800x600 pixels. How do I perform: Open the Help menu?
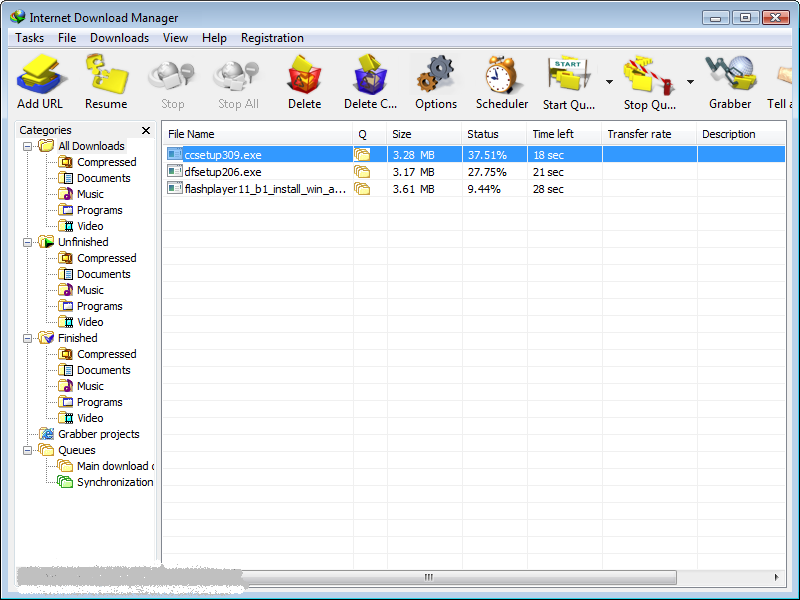pos(214,38)
